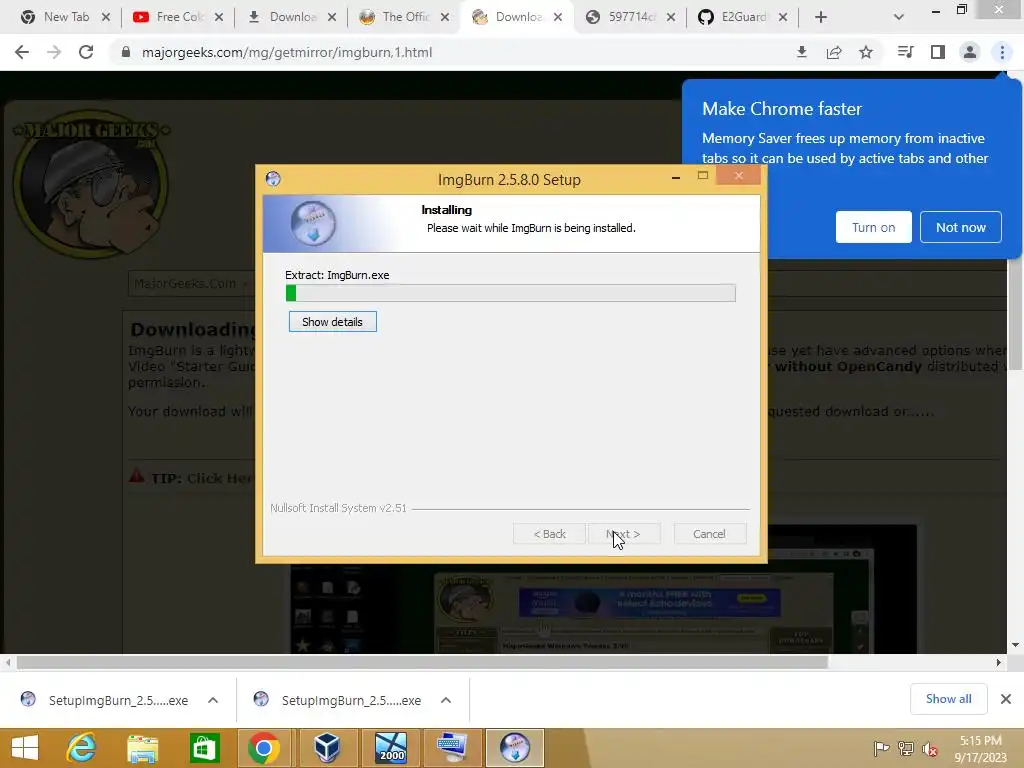Reload the majorgeeks page
Screen dimensions: 1024x768
coord(86,52)
